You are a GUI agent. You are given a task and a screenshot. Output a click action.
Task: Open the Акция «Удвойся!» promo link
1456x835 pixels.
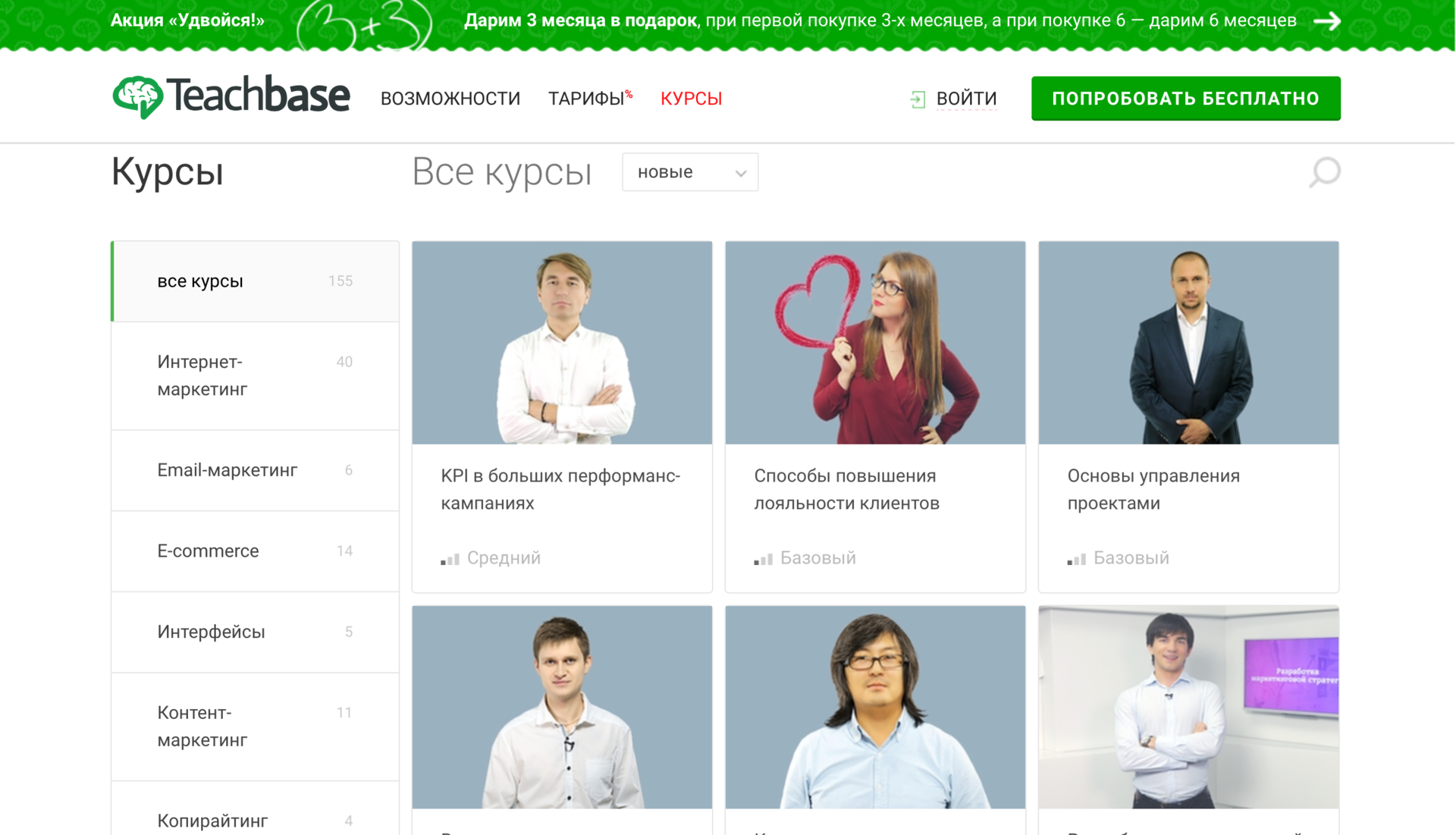click(x=187, y=21)
